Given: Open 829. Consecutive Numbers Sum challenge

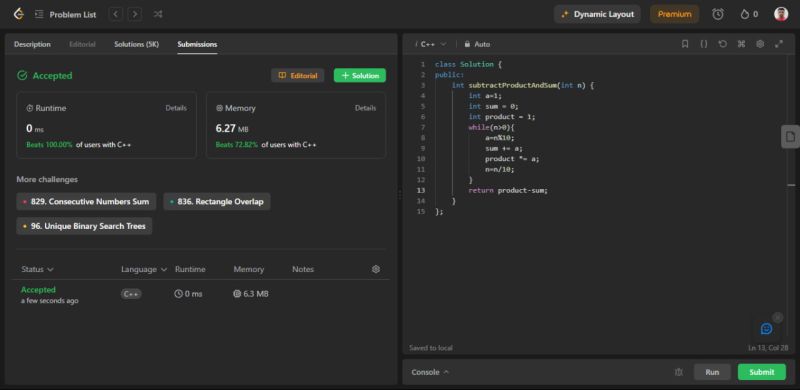Looking at the screenshot, I should (86, 202).
